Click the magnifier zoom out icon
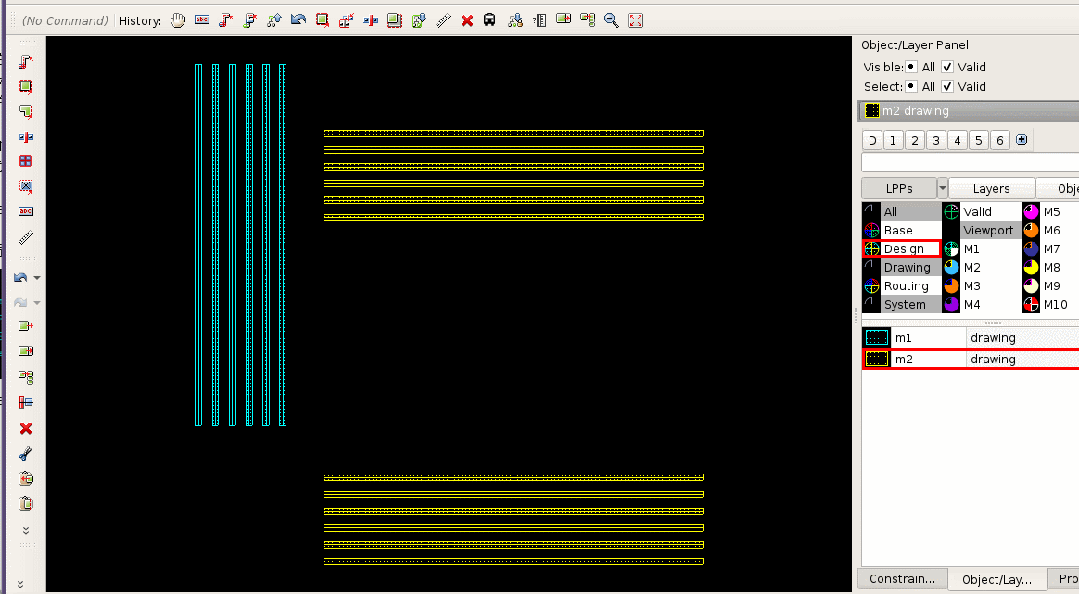Viewport: 1079px width, 594px height. pos(611,21)
